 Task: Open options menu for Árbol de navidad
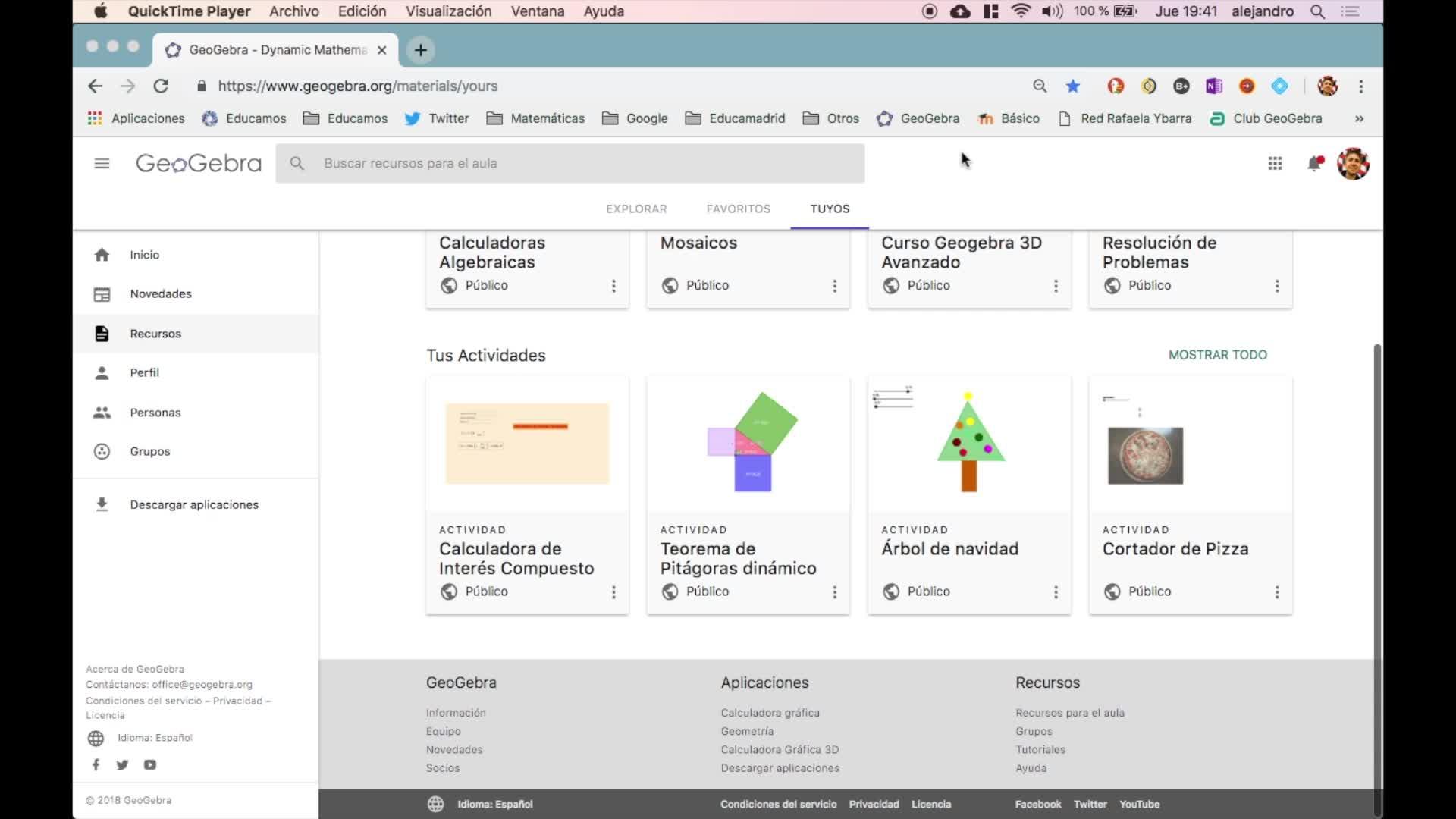click(1056, 591)
